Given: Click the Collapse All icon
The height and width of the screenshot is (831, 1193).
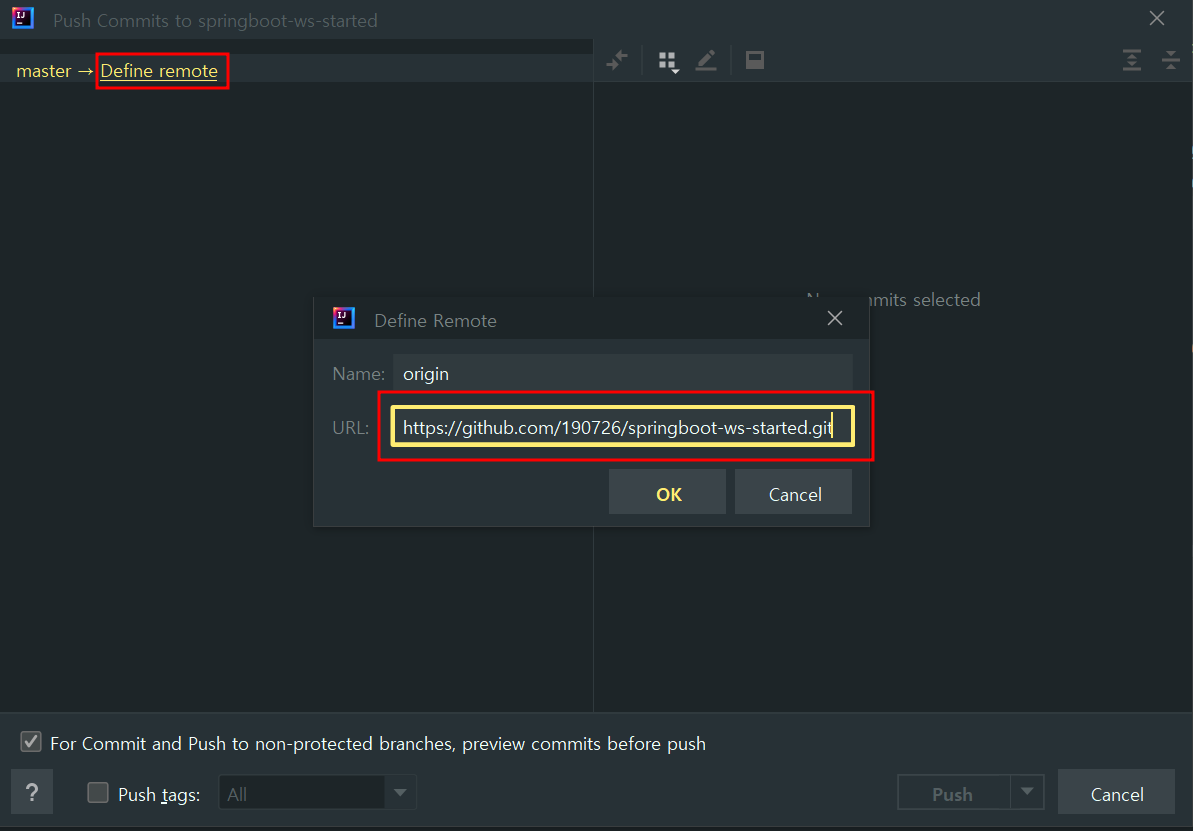Looking at the screenshot, I should coord(1170,61).
